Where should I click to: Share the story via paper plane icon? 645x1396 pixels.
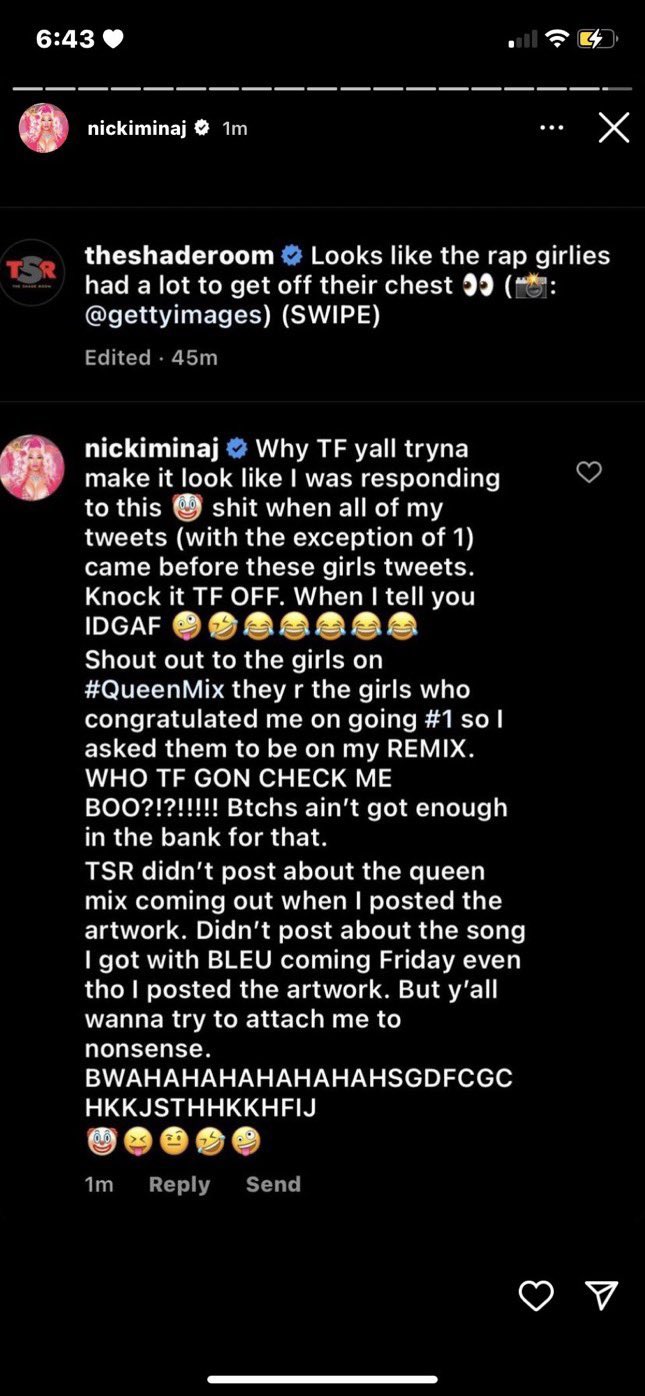point(601,1296)
